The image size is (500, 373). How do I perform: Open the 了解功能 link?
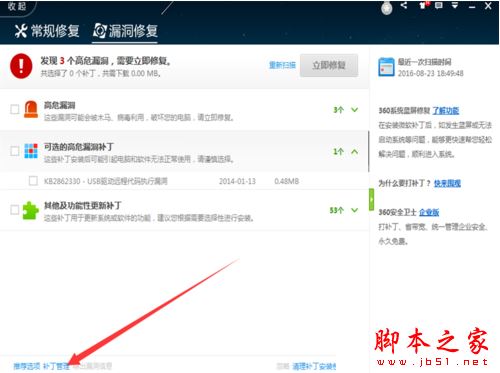tap(446, 110)
